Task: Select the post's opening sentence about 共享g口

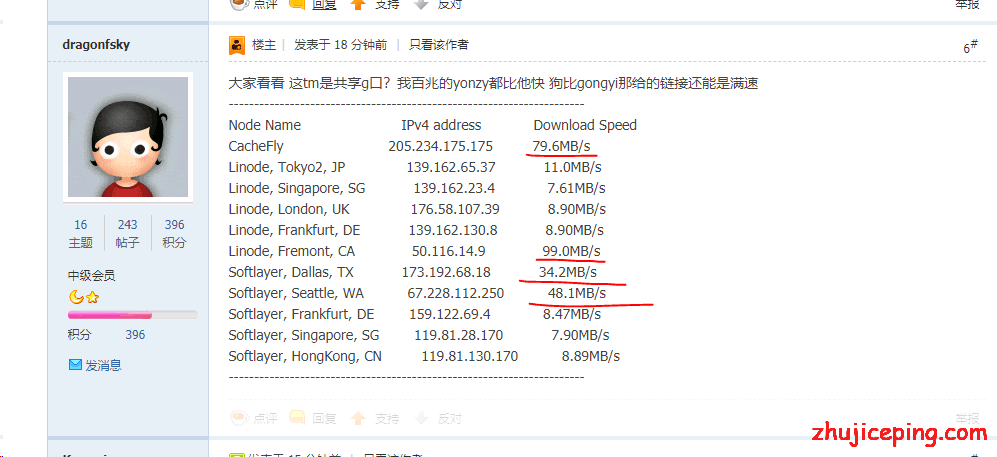Action: 493,83
